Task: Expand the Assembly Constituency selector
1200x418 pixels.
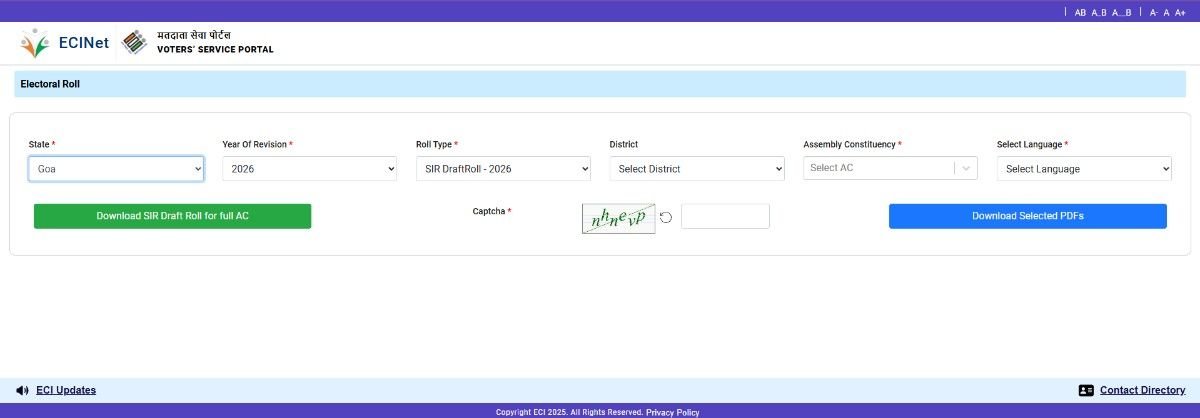Action: 890,169
